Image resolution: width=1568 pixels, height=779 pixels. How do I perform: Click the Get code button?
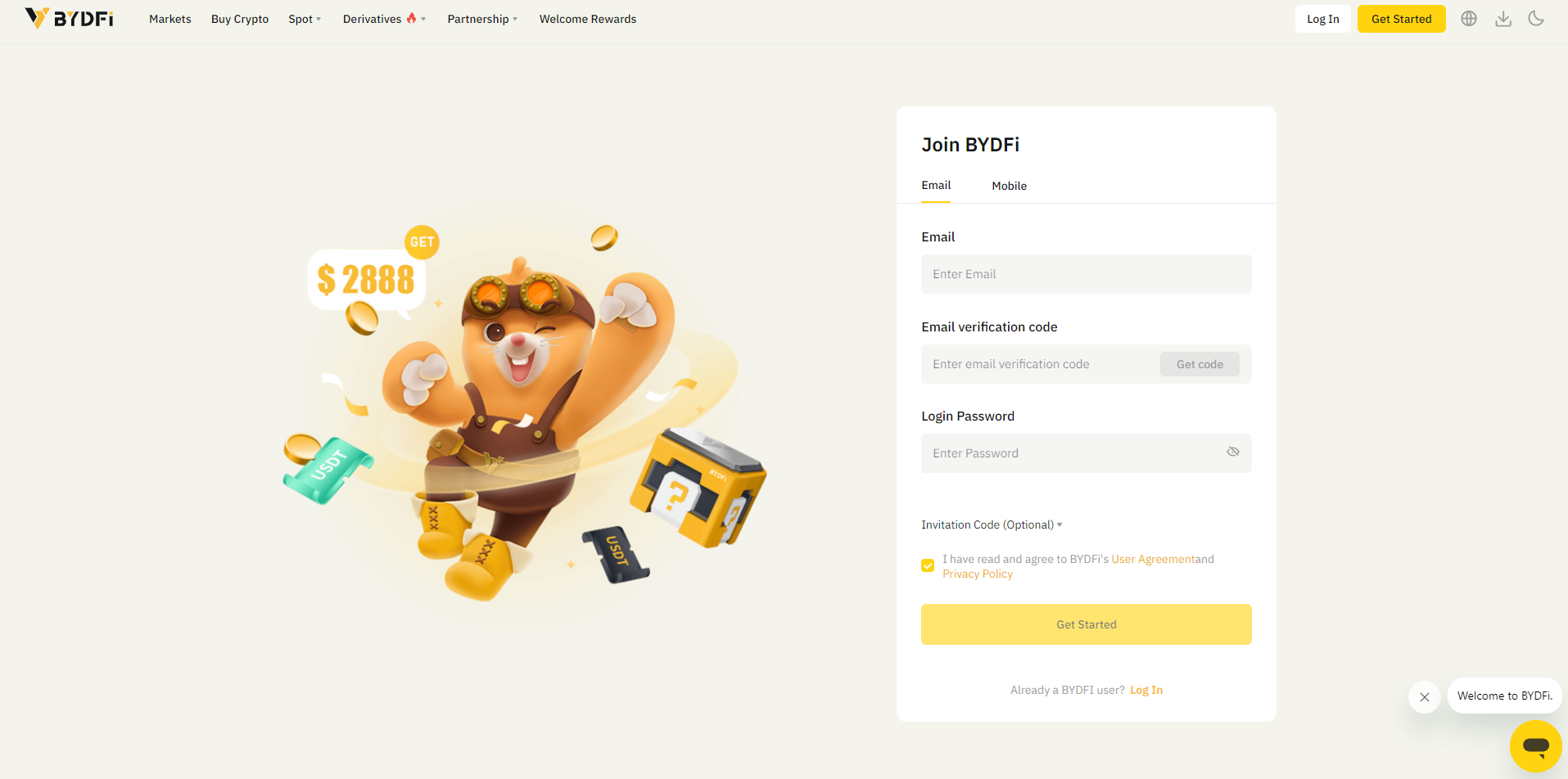pos(1200,364)
